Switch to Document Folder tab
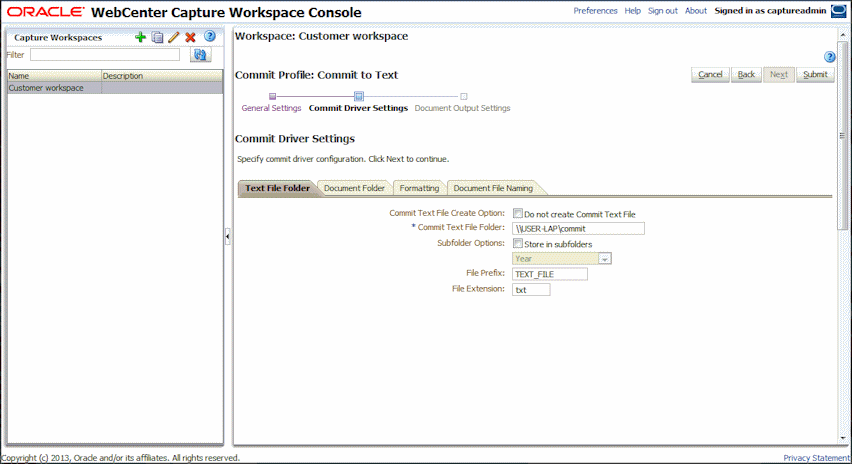Image resolution: width=852 pixels, height=464 pixels. coord(354,188)
